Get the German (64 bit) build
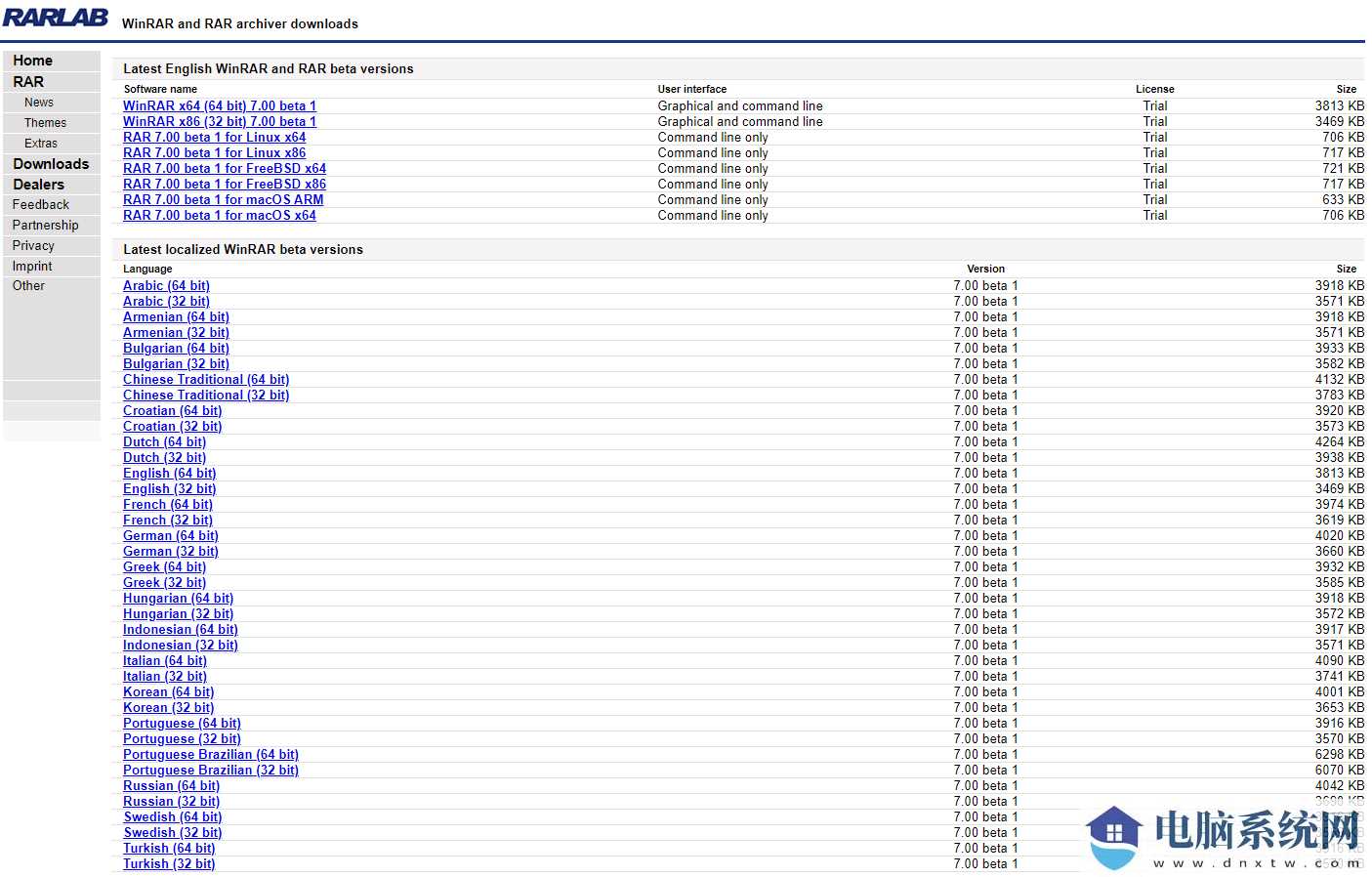The image size is (1372, 877). [170, 536]
